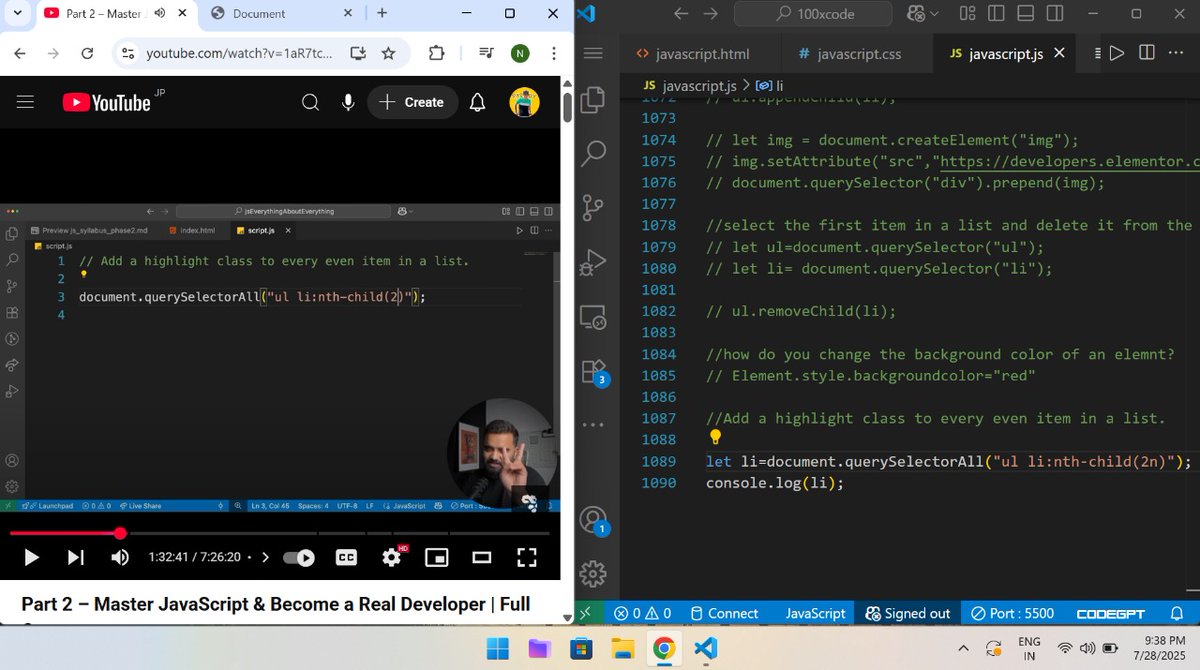1200x670 pixels.
Task: Click Port : 5500 in status bar
Action: coord(1011,613)
